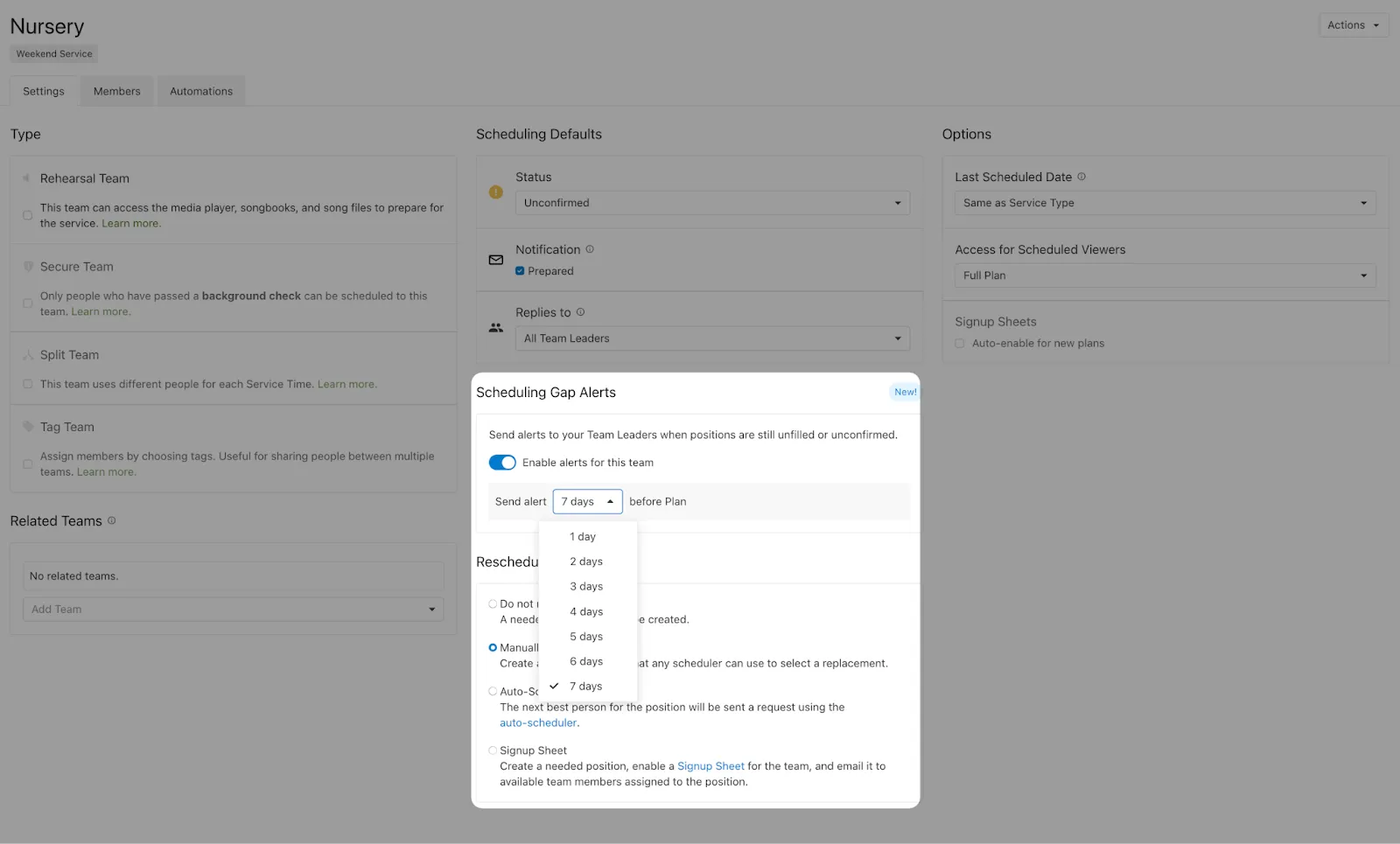Screen dimensions: 1400x844
Task: Open the Actions dropdown button
Action: pyautogui.click(x=1353, y=25)
